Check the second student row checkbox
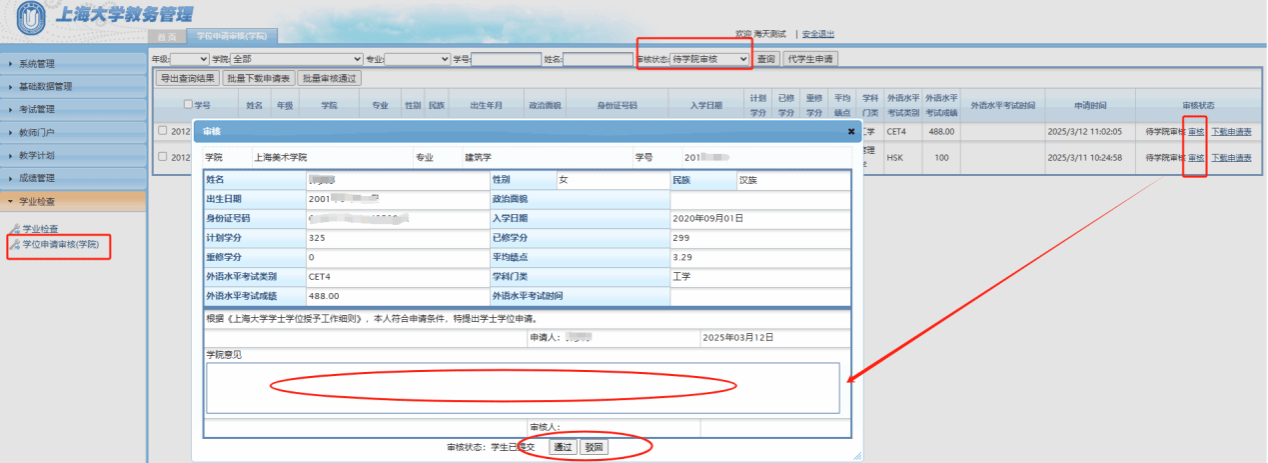 [x=163, y=157]
